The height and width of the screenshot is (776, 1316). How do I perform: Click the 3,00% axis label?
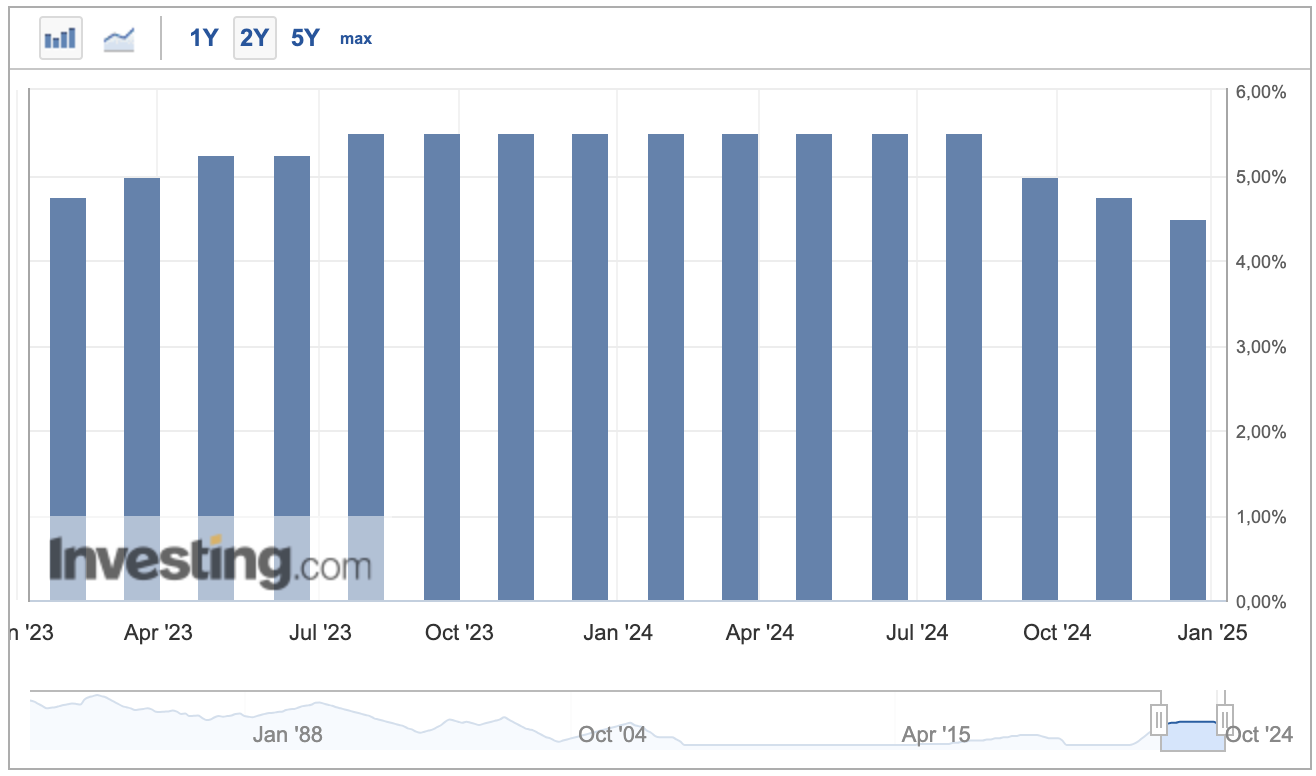[x=1261, y=347]
